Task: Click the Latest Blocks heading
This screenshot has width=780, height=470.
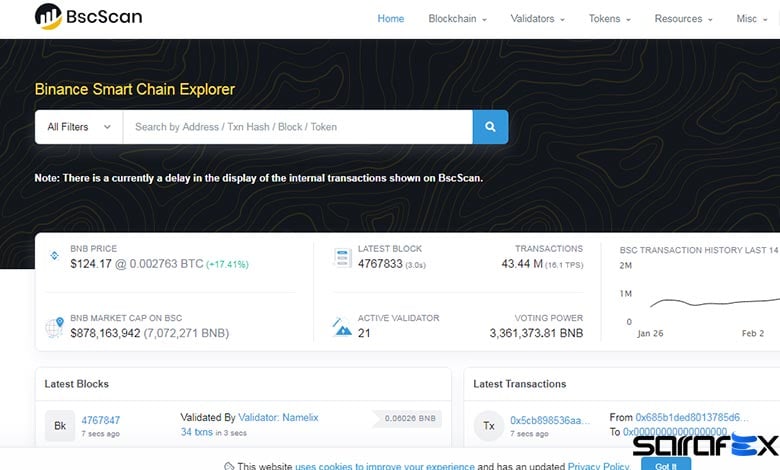Action: [x=76, y=384]
